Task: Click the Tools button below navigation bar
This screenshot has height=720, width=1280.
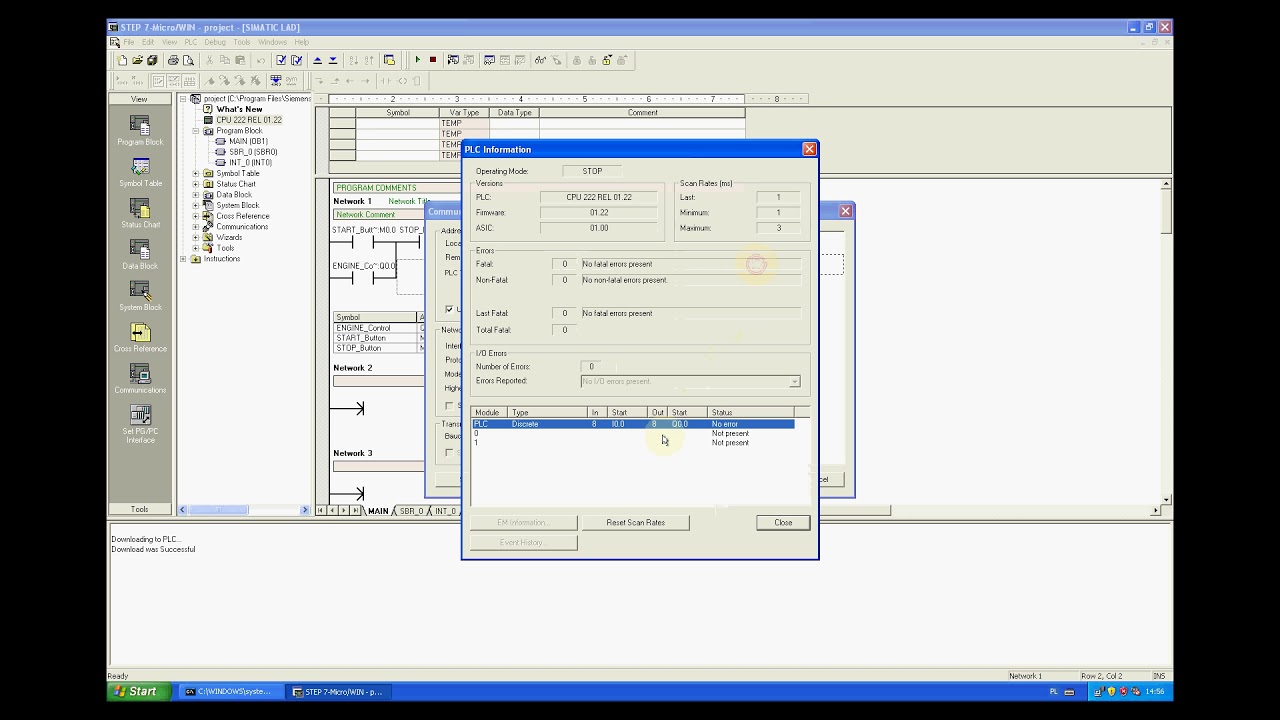Action: 139,510
